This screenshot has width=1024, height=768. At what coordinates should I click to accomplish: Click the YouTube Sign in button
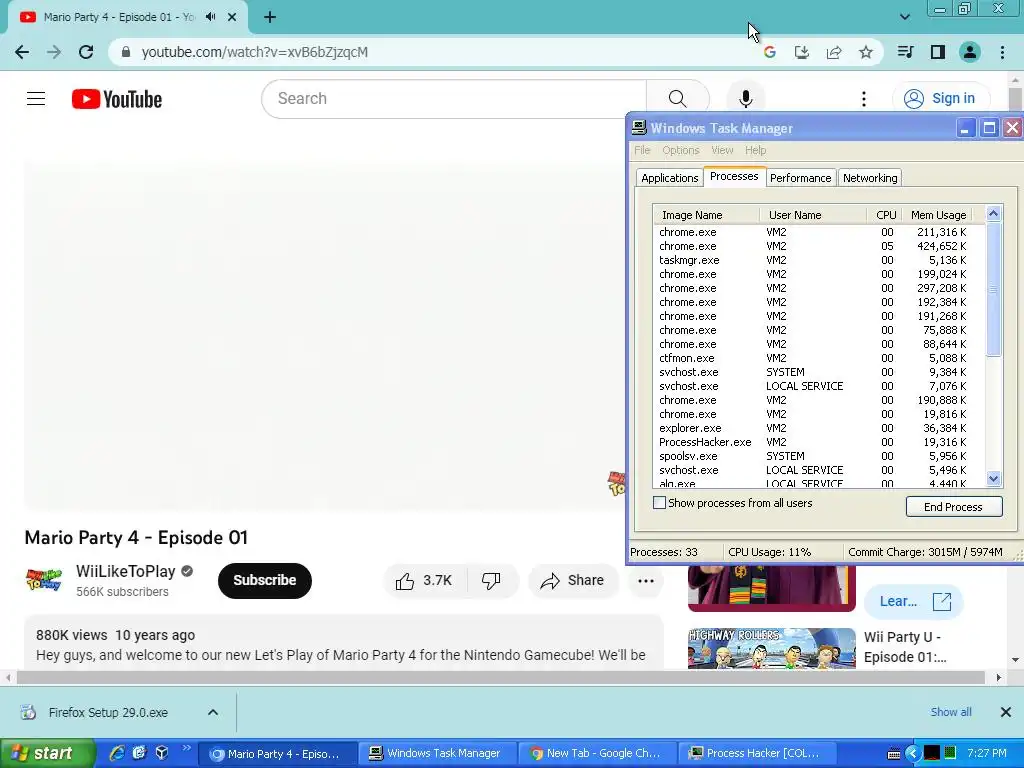click(940, 99)
